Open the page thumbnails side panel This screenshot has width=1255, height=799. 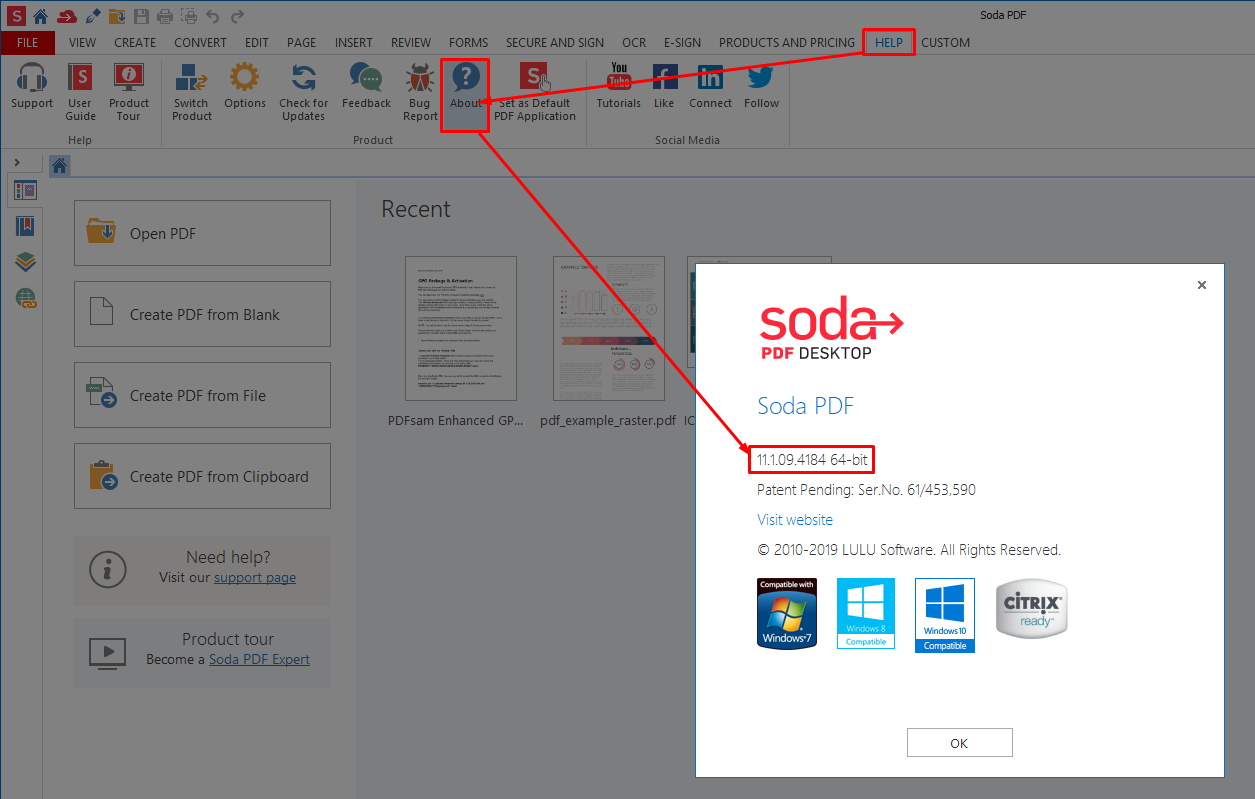(25, 190)
